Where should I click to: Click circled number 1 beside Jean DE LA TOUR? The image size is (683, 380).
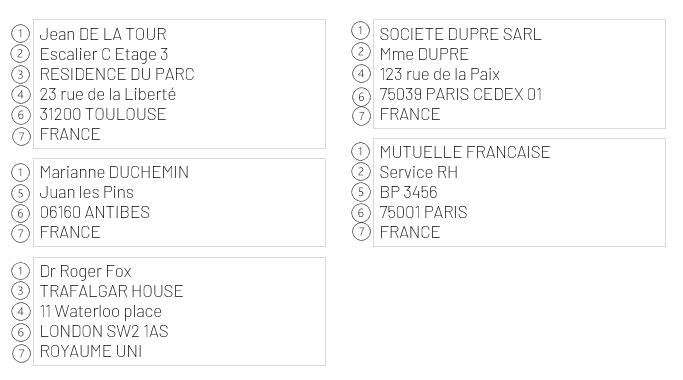pos(20,34)
